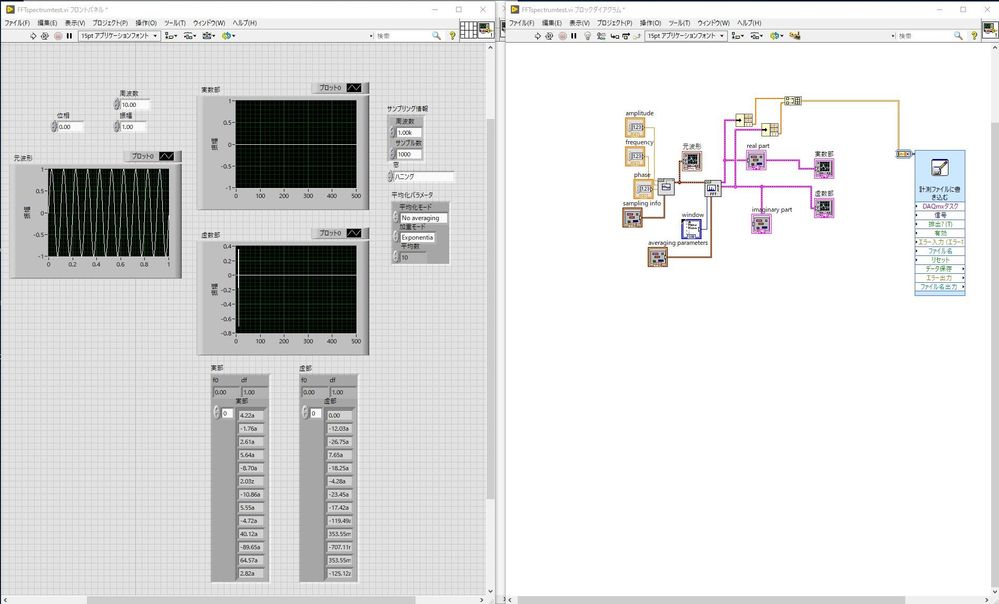This screenshot has height=604, width=999.
Task: Show context help from front panel toolbar
Action: coord(452,36)
